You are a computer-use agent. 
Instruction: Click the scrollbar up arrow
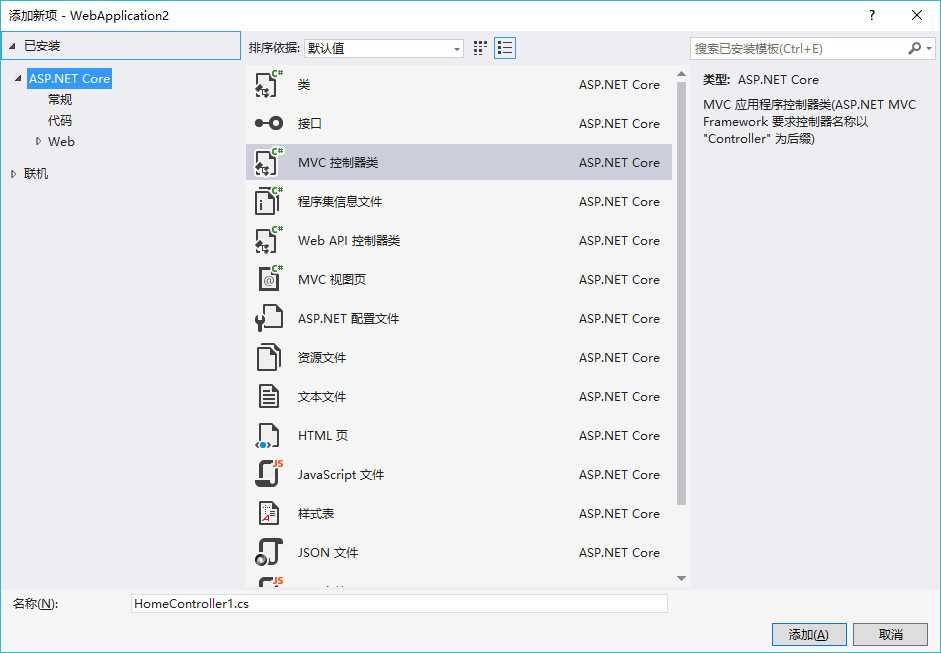[x=681, y=74]
